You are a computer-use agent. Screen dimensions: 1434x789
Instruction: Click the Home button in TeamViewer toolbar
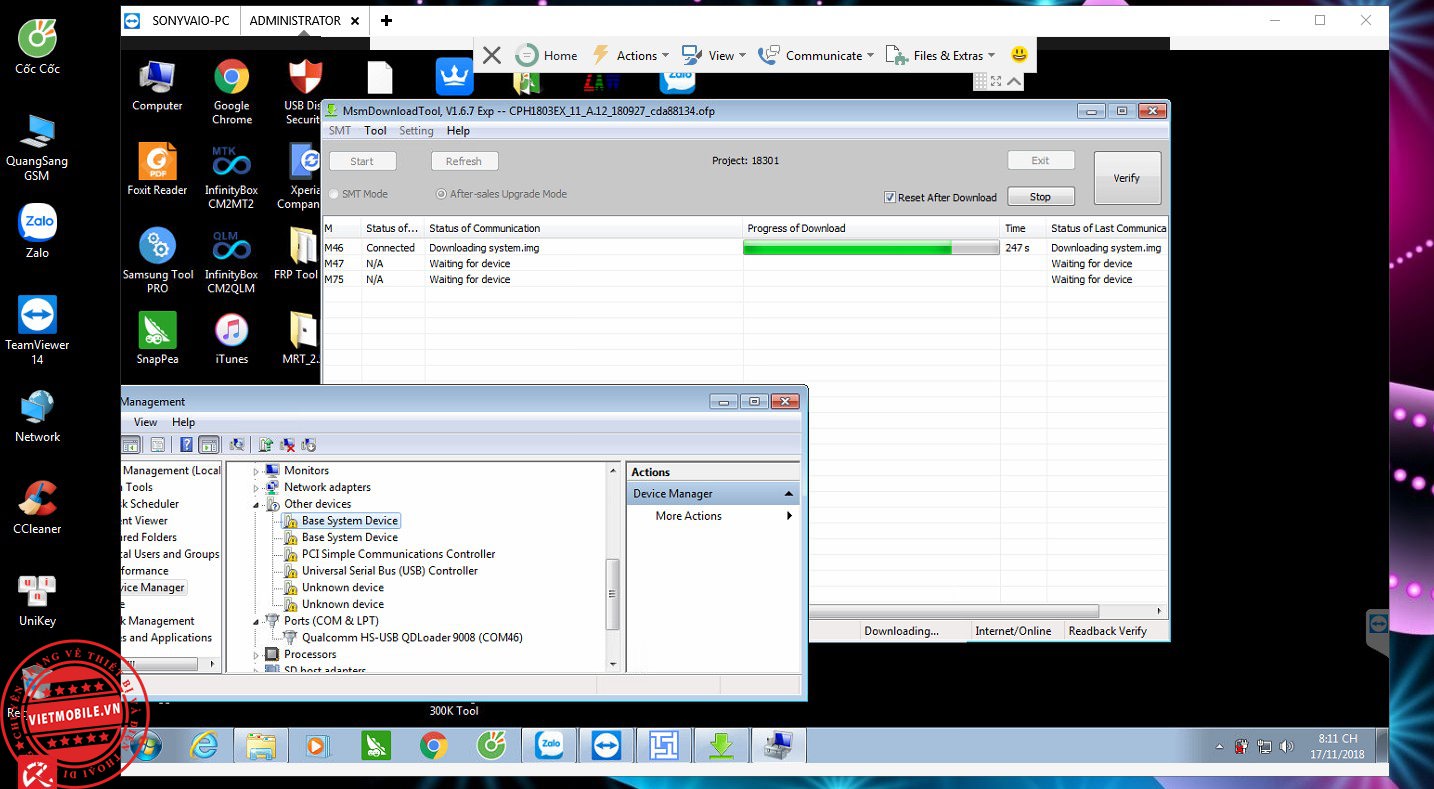[x=547, y=55]
